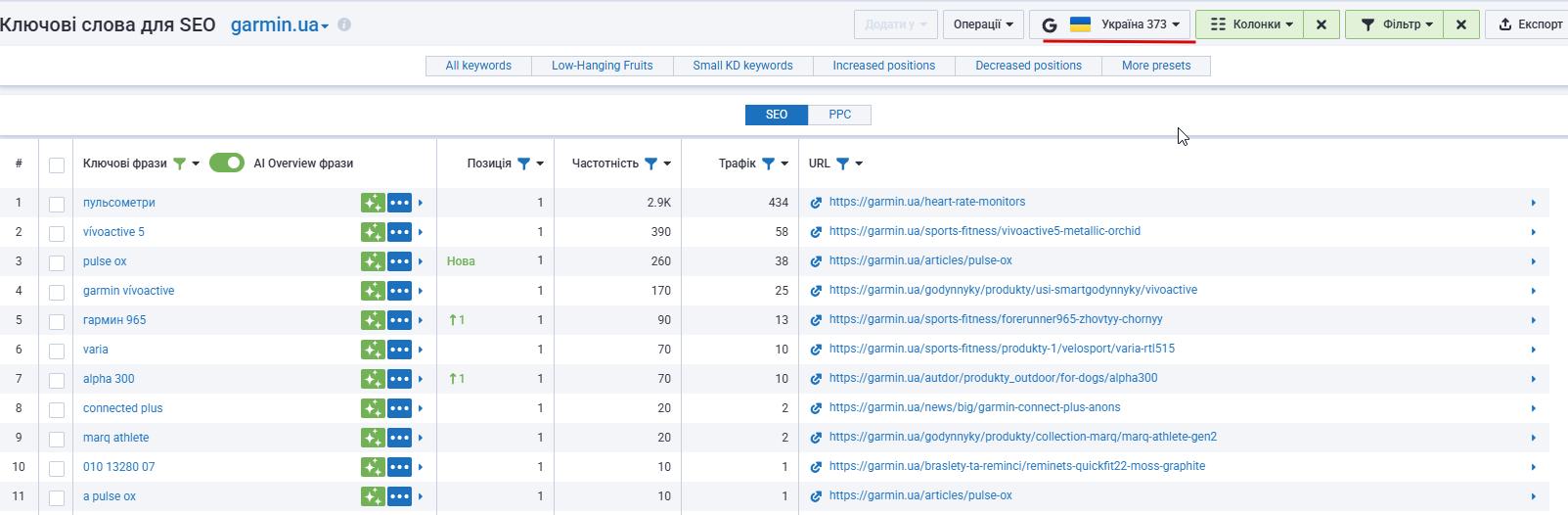Screen dimensions: 1568x515
Task: Check the box for row гармин 965
Action: coord(57,321)
